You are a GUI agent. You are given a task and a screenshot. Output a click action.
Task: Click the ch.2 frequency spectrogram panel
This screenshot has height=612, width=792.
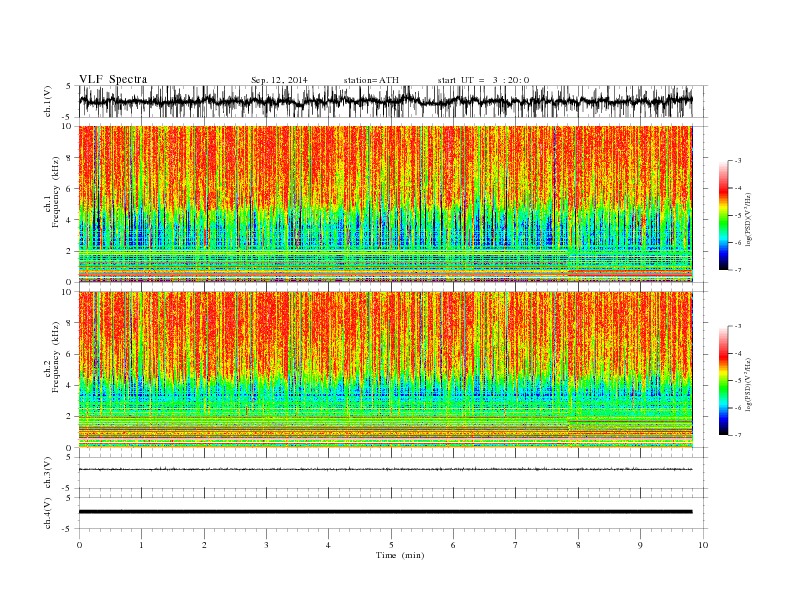coord(385,370)
